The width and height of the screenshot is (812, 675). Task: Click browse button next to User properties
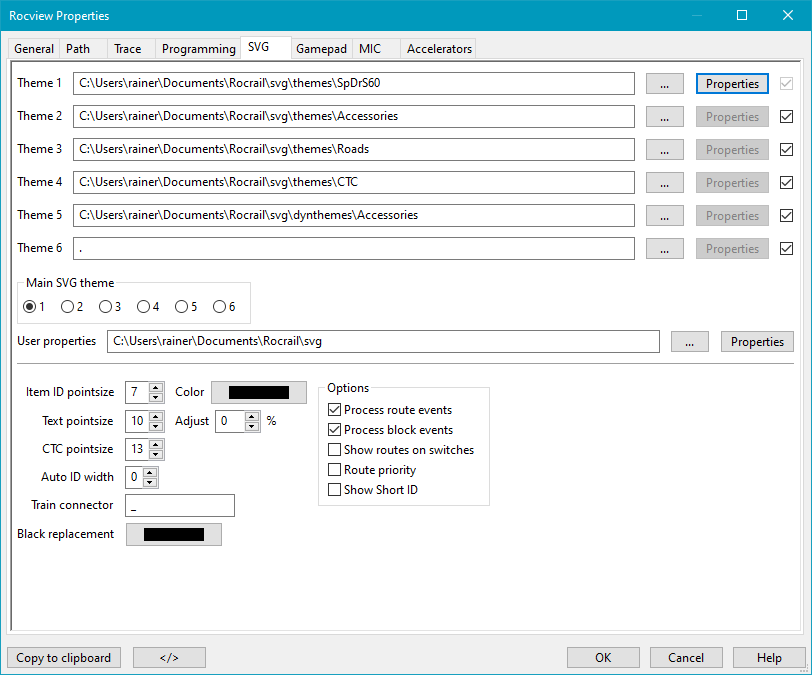(x=689, y=342)
